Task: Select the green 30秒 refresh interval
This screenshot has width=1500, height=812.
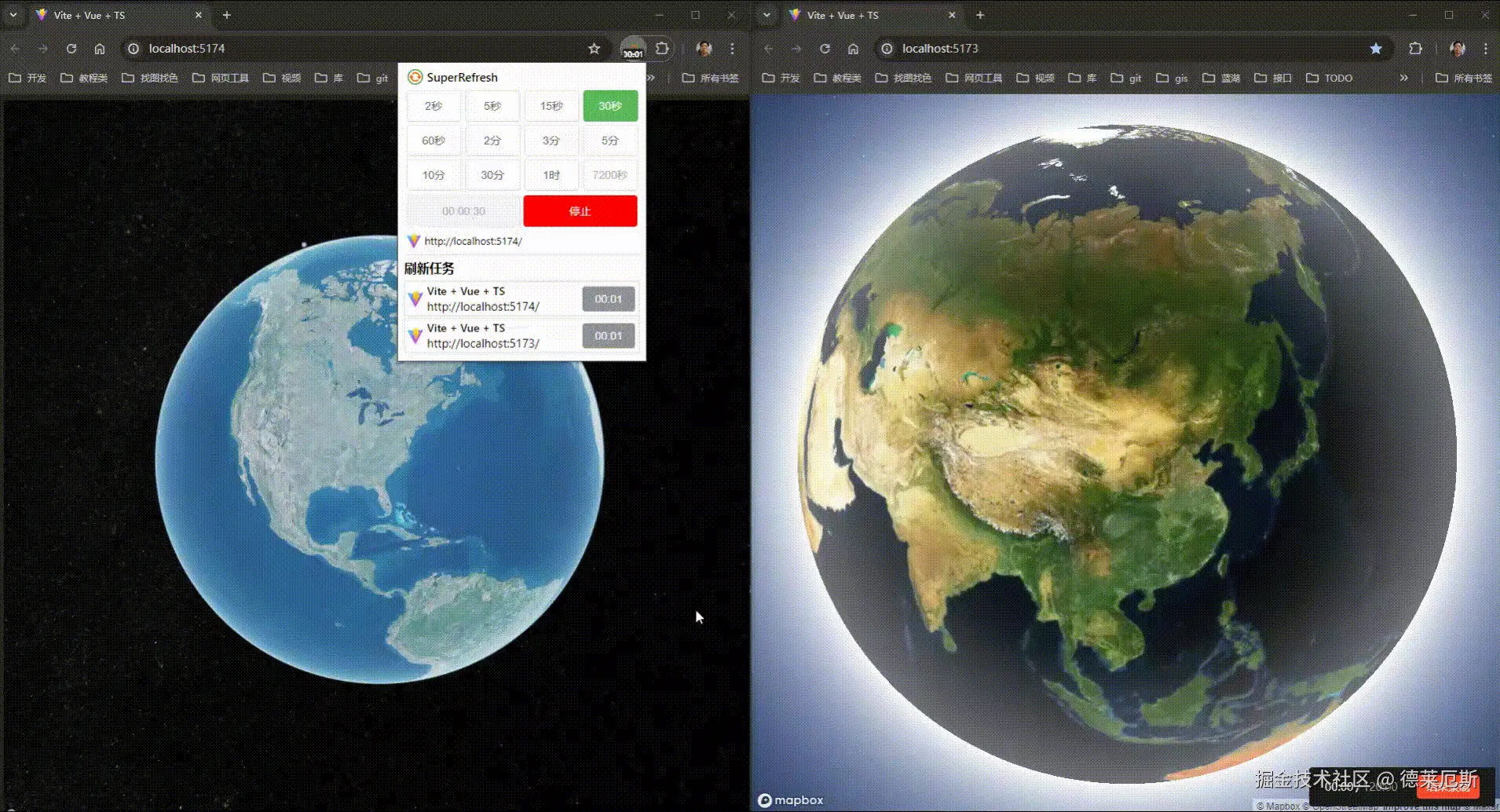Action: coord(610,106)
